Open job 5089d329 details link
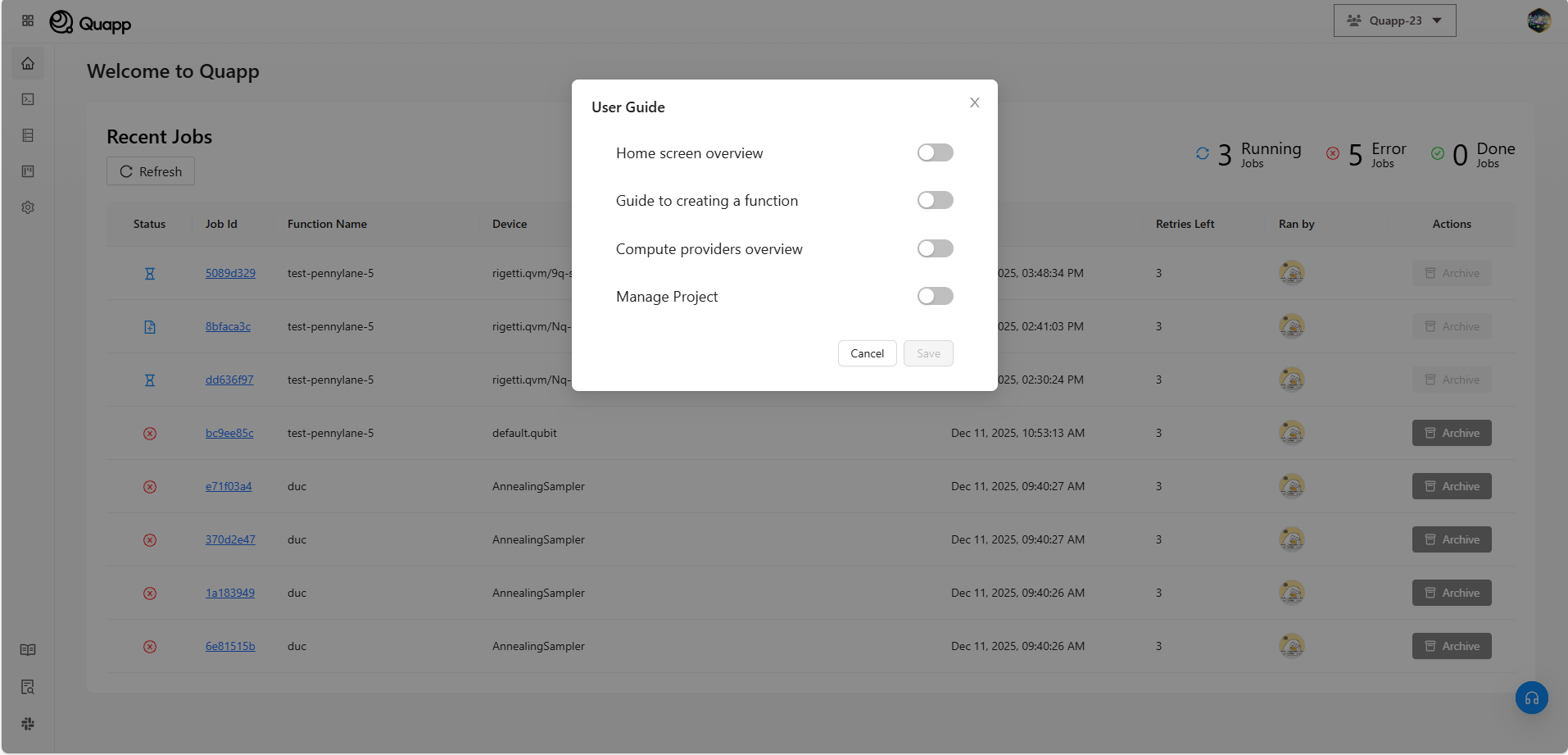1568x755 pixels. (230, 272)
